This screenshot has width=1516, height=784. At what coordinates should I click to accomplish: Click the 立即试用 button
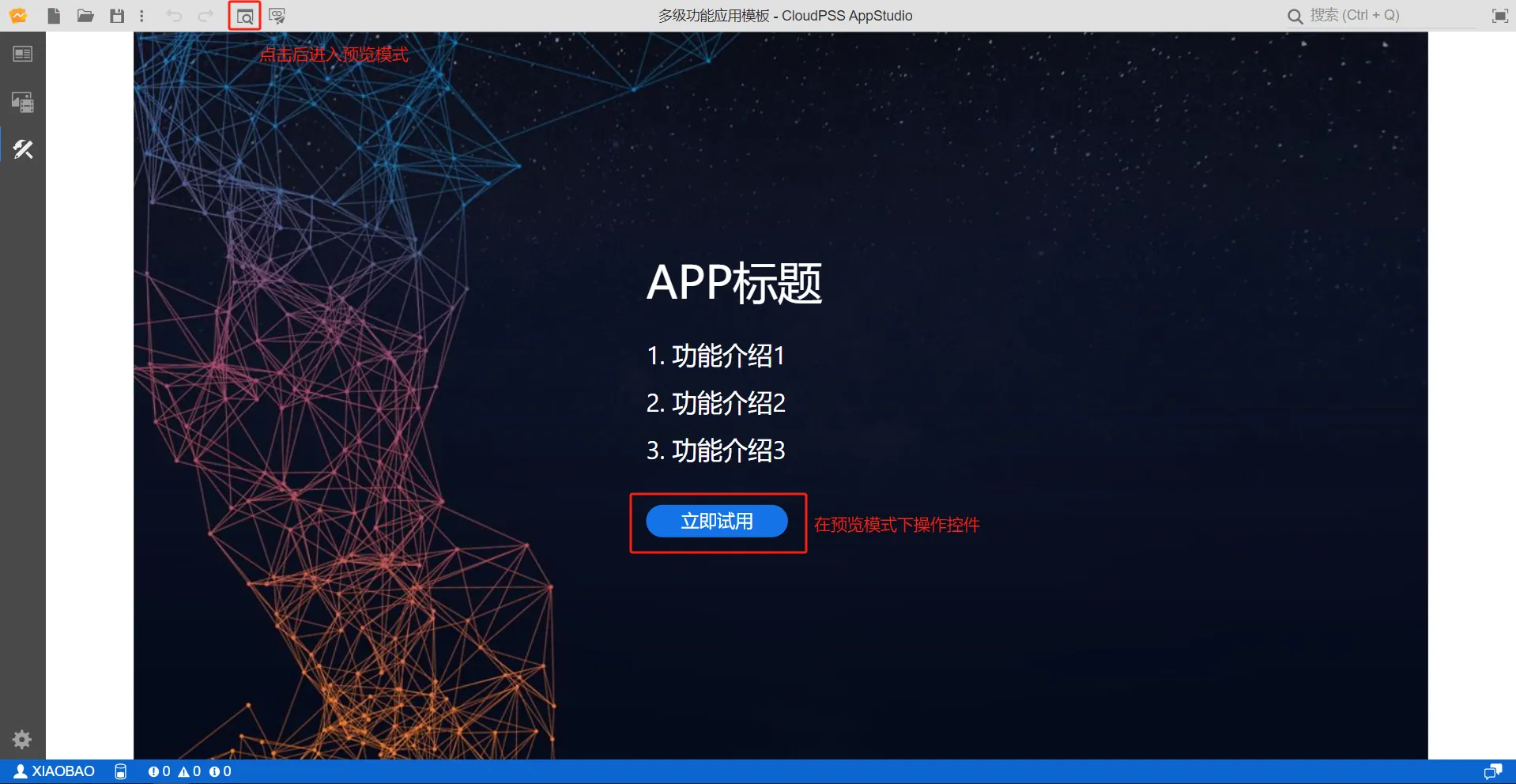point(717,522)
